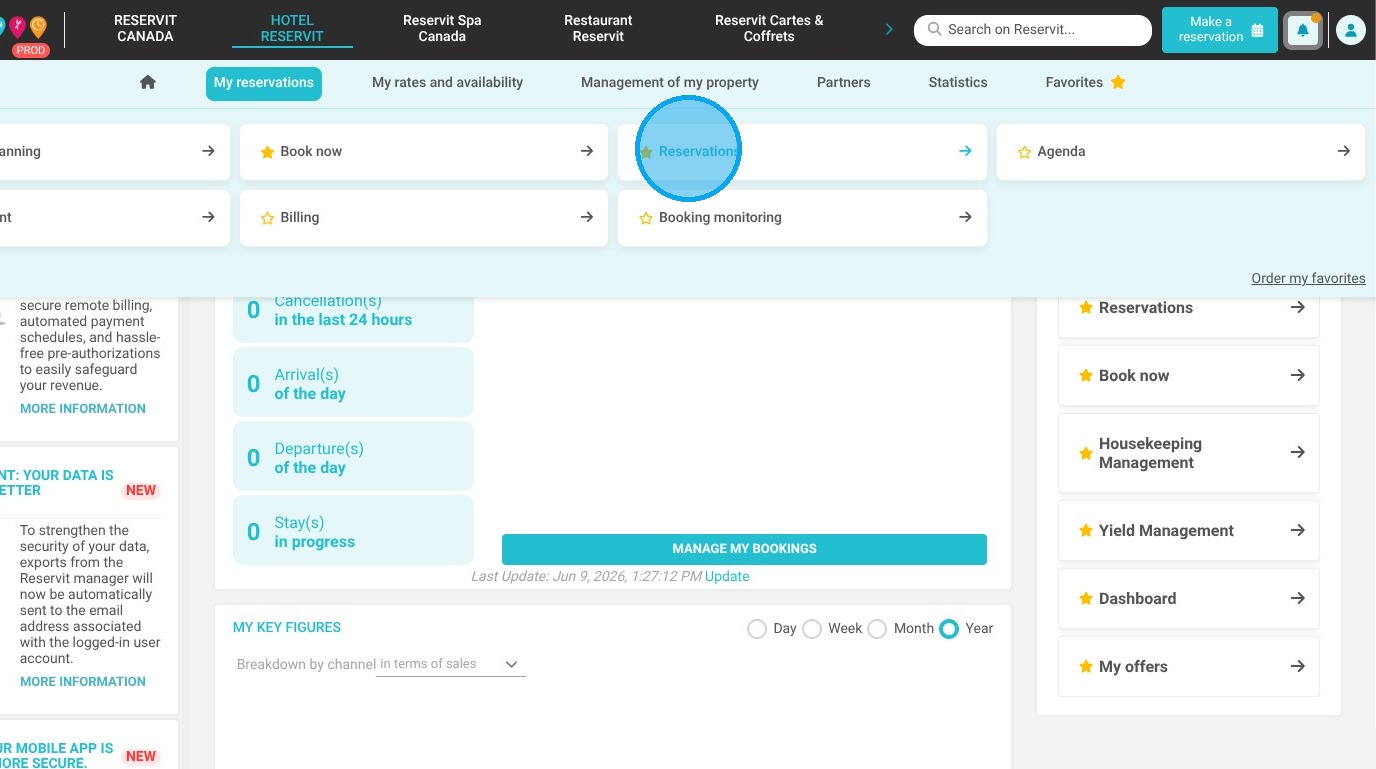Expand more properties with the top bar chevron
Viewport: 1376px width, 769px height.
889,30
